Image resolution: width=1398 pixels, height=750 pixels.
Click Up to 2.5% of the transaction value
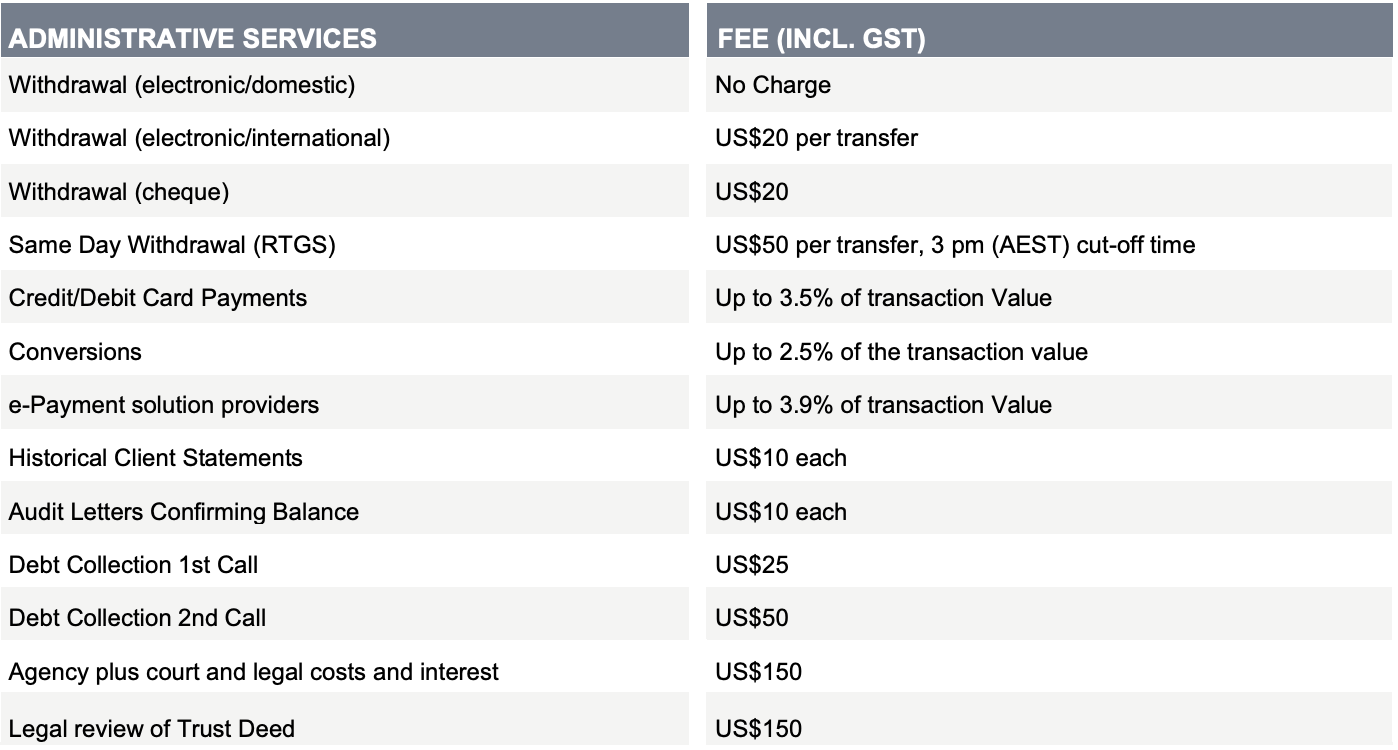click(x=901, y=351)
